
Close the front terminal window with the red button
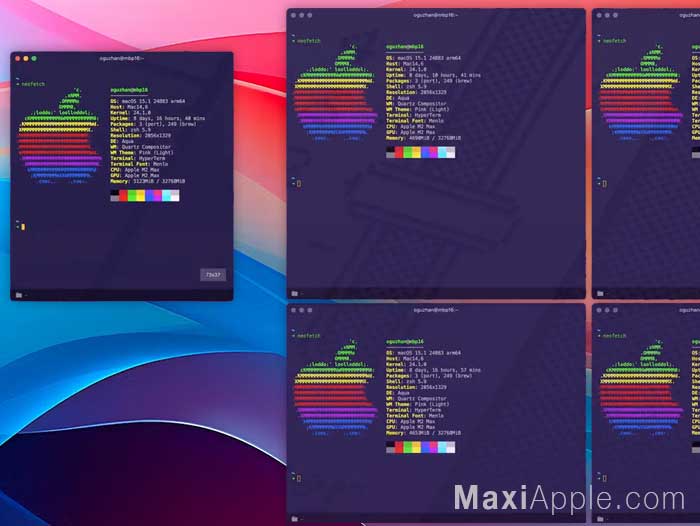point(18,58)
